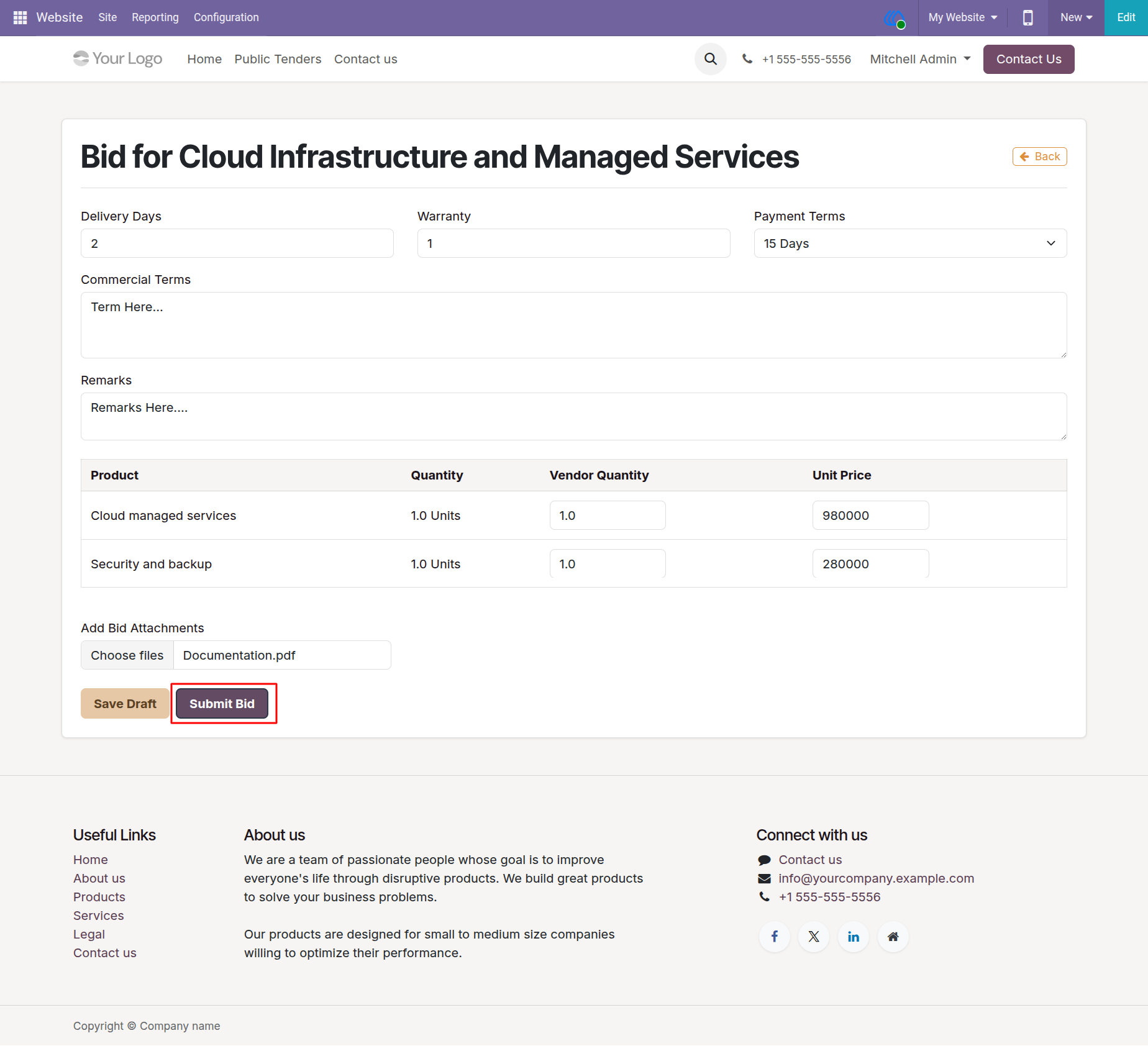Go to Public Tenders page
The width and height of the screenshot is (1148, 1046).
pyautogui.click(x=278, y=59)
